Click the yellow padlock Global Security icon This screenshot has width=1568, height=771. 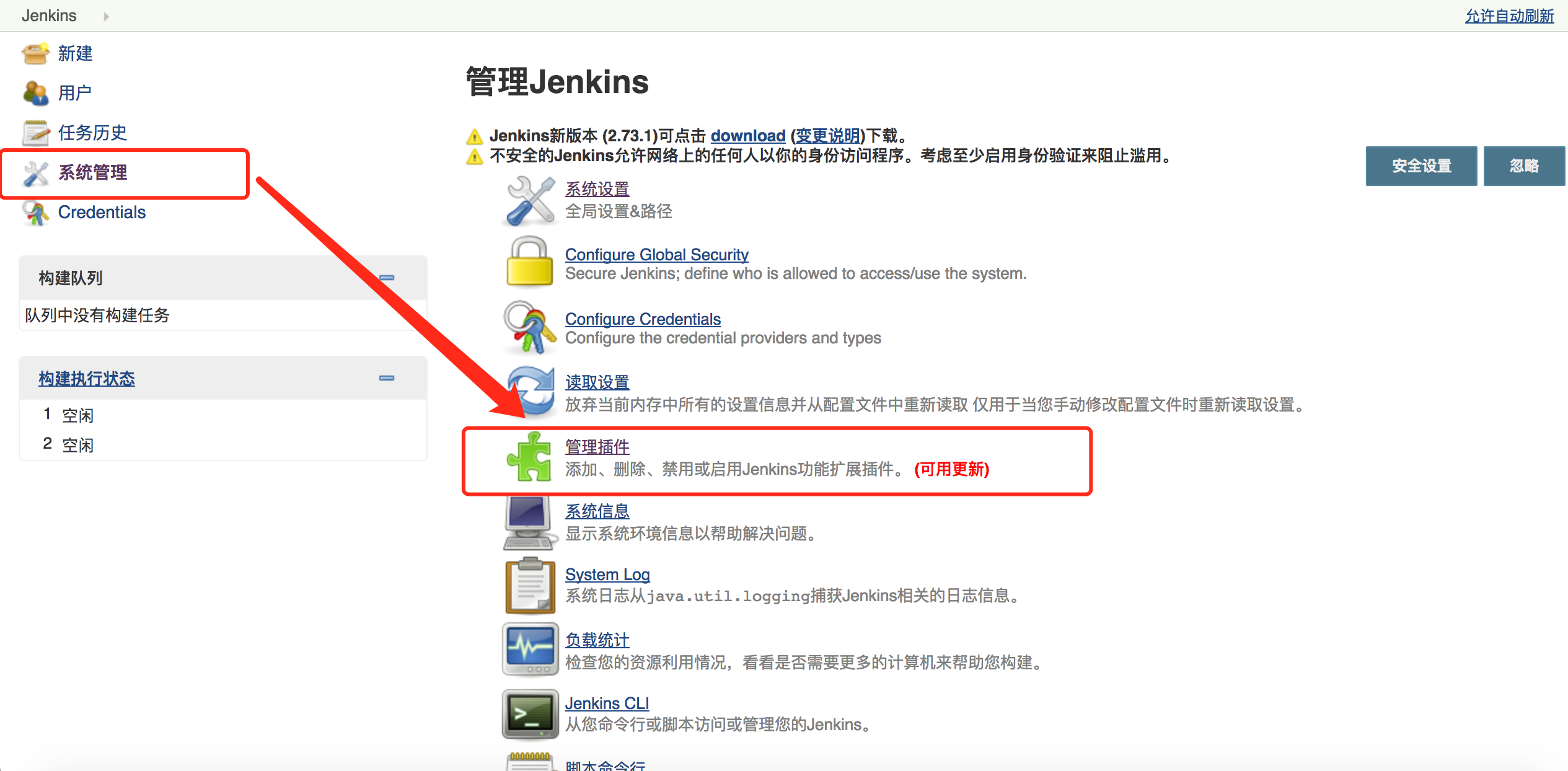click(x=530, y=262)
